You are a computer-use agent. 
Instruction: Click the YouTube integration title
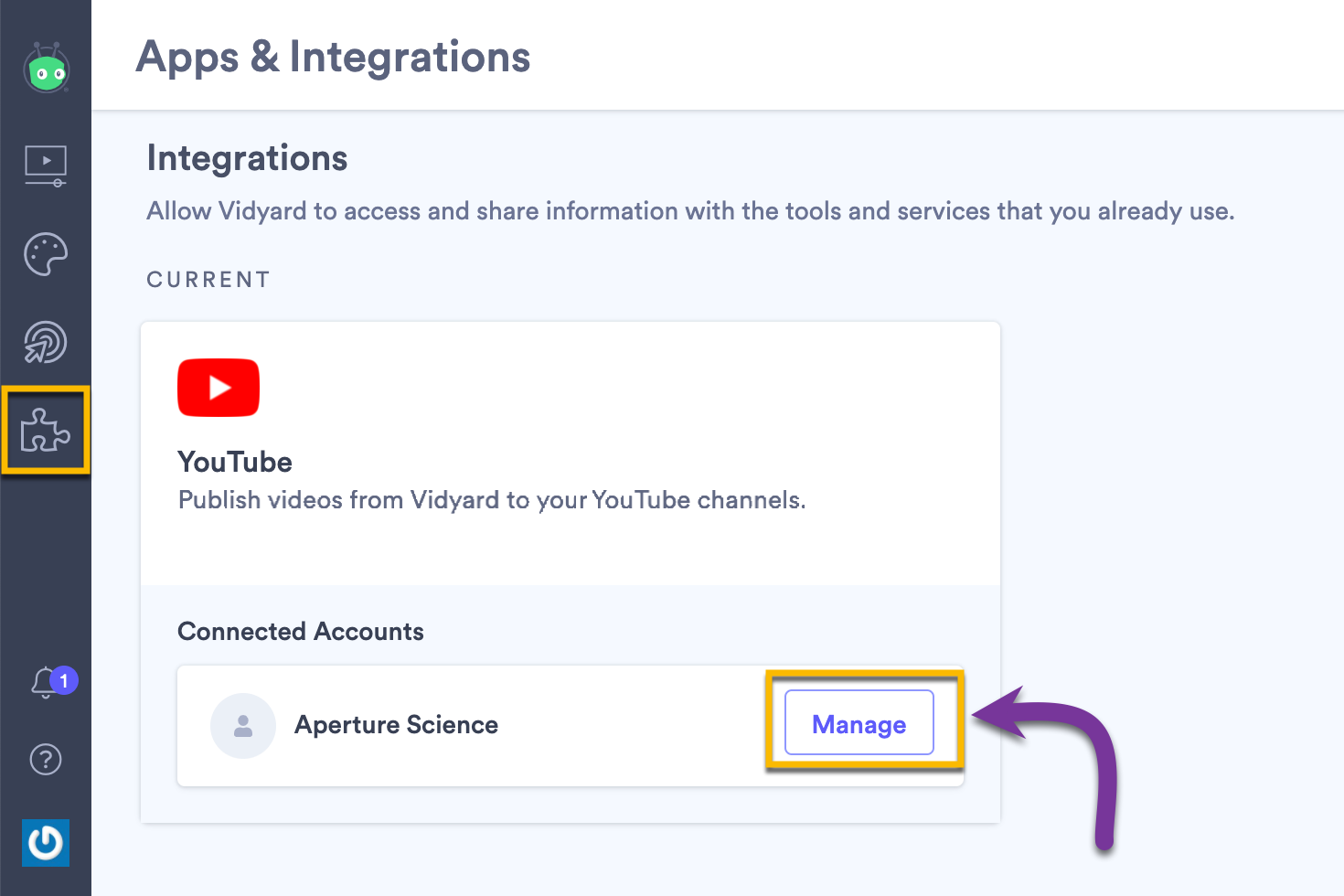[x=235, y=462]
